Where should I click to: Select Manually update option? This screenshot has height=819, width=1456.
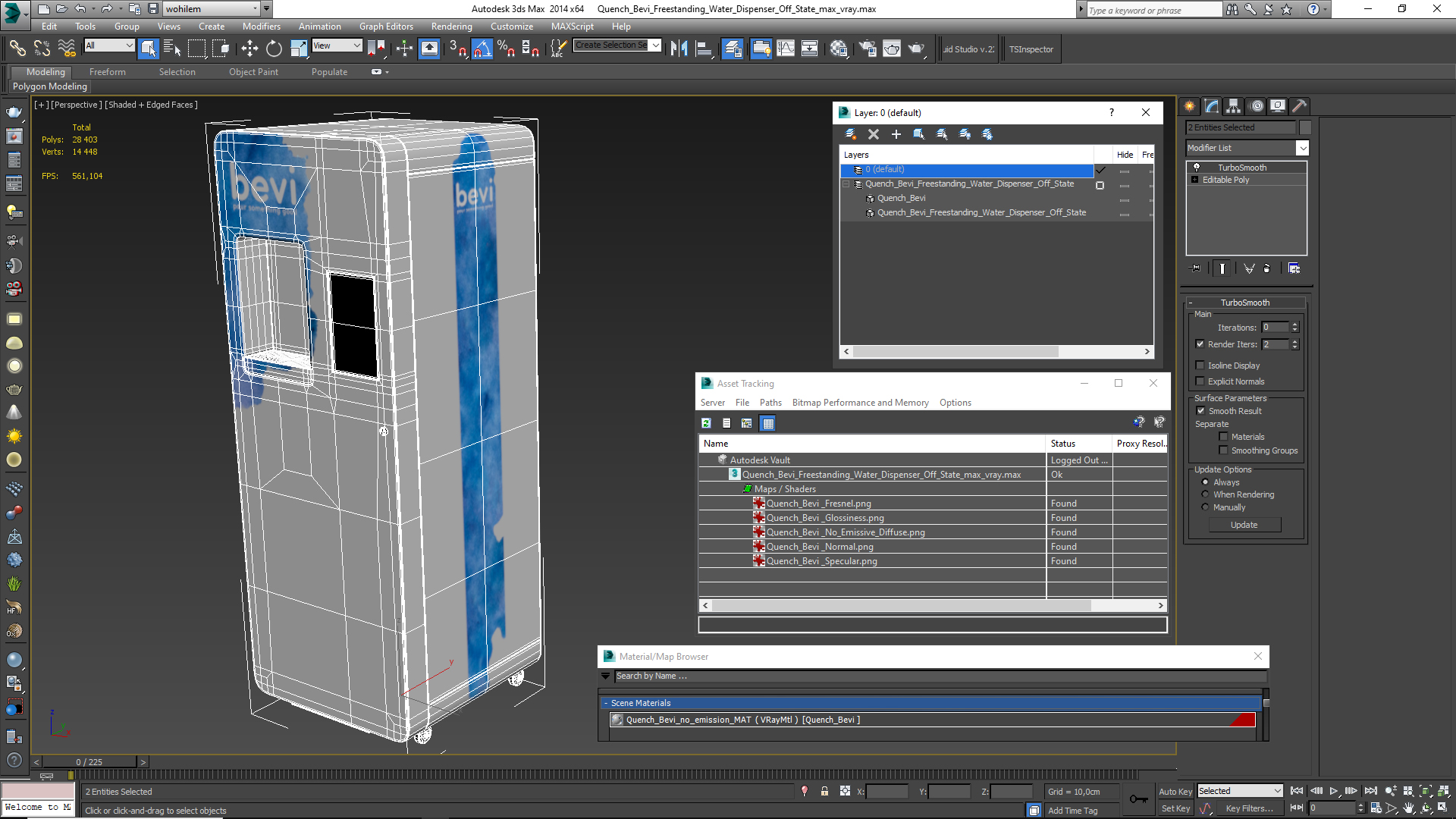pos(1206,507)
